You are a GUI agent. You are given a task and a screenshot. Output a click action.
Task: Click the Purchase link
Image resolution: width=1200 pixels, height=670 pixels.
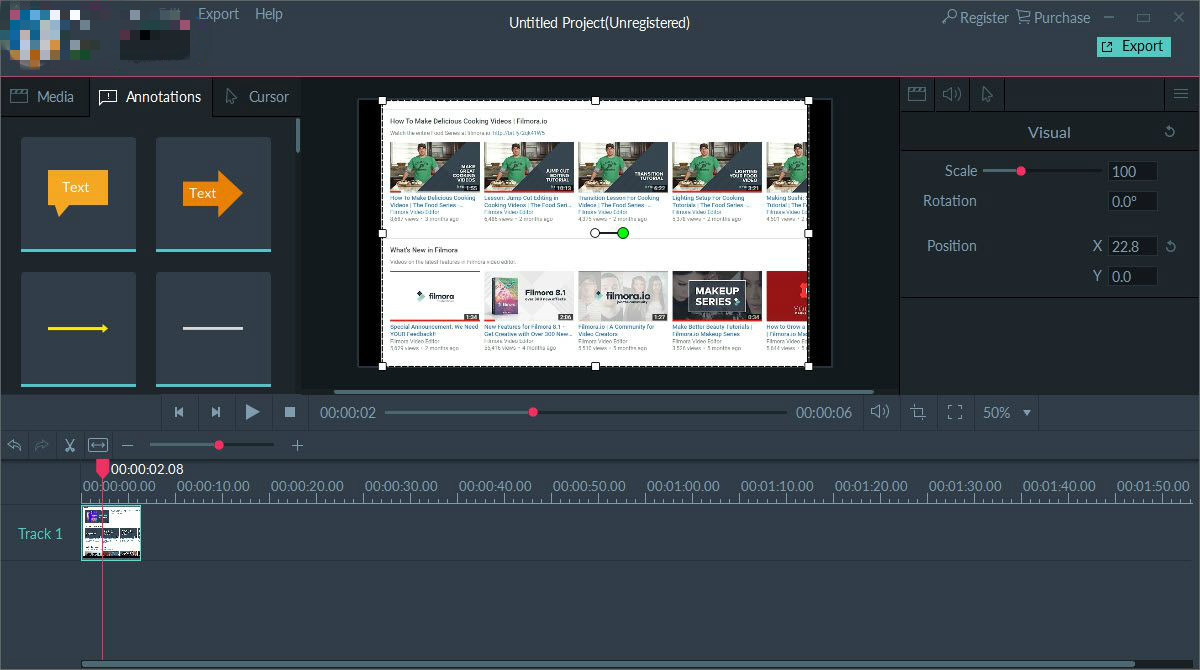[x=1053, y=18]
